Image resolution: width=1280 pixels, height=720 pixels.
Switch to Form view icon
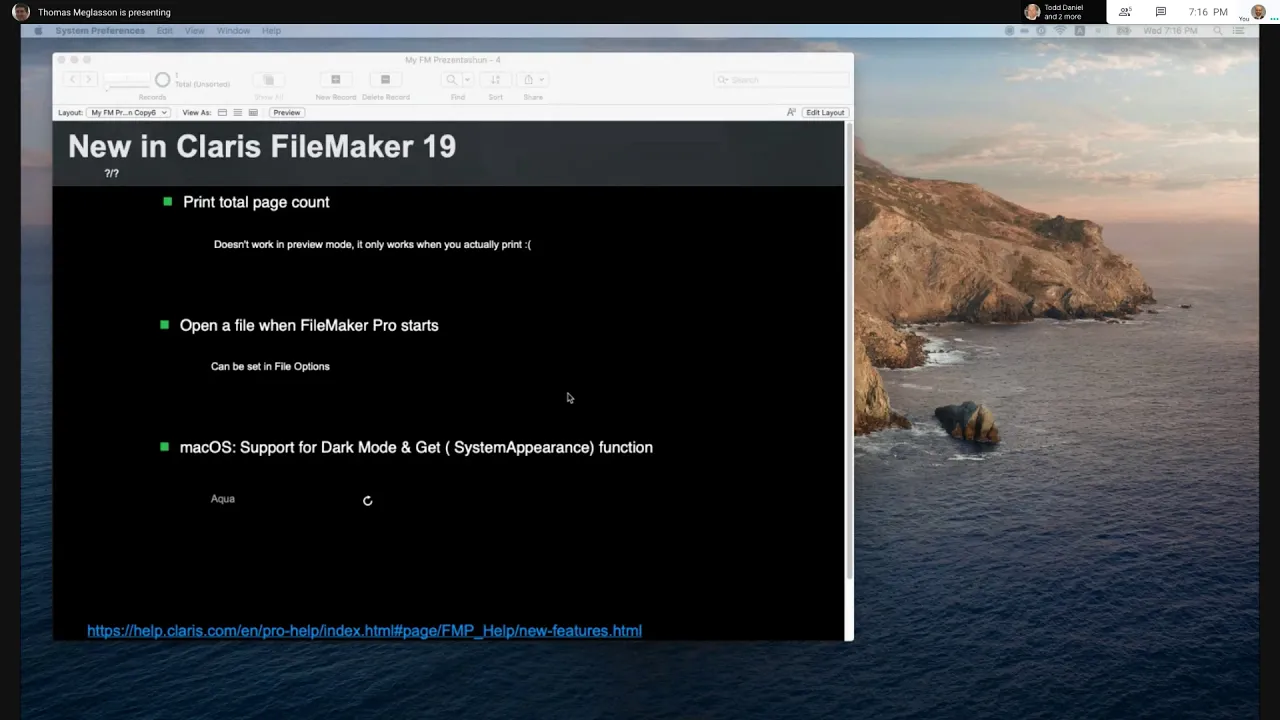click(222, 113)
